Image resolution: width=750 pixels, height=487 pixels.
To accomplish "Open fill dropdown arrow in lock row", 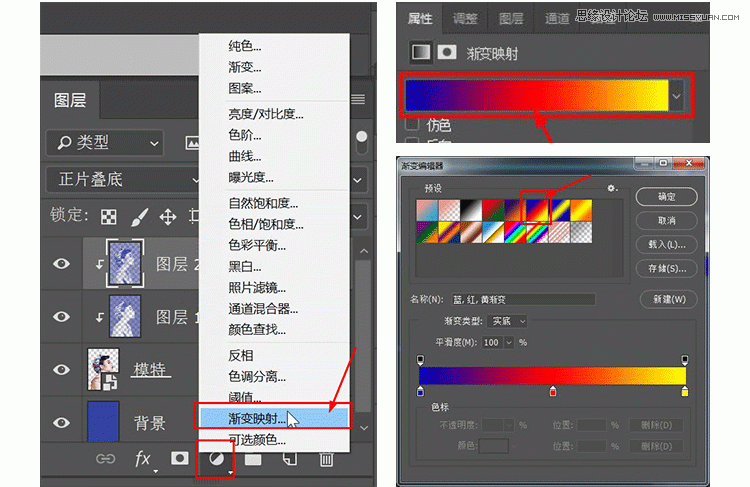I will click(358, 217).
